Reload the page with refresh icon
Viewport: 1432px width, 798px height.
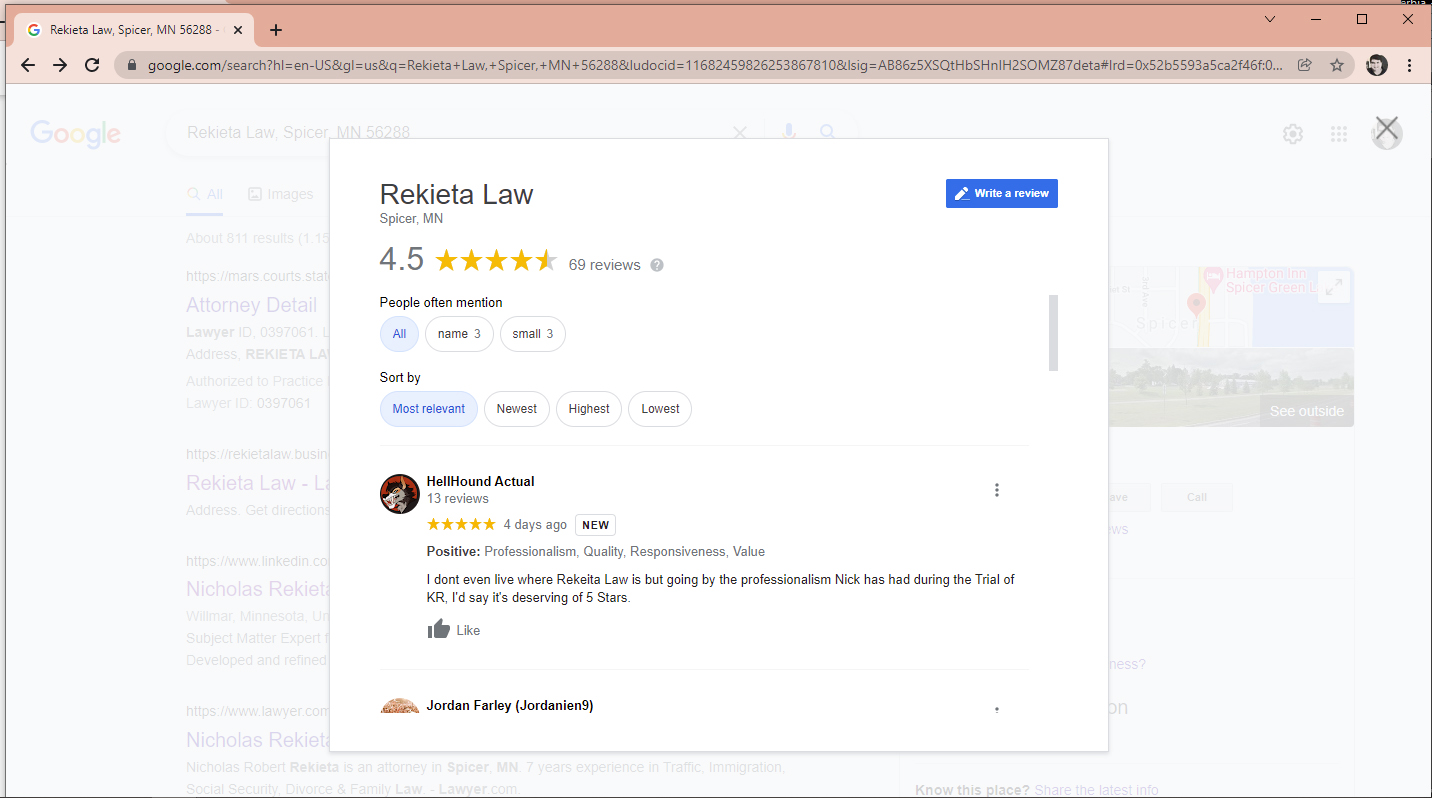pos(92,65)
